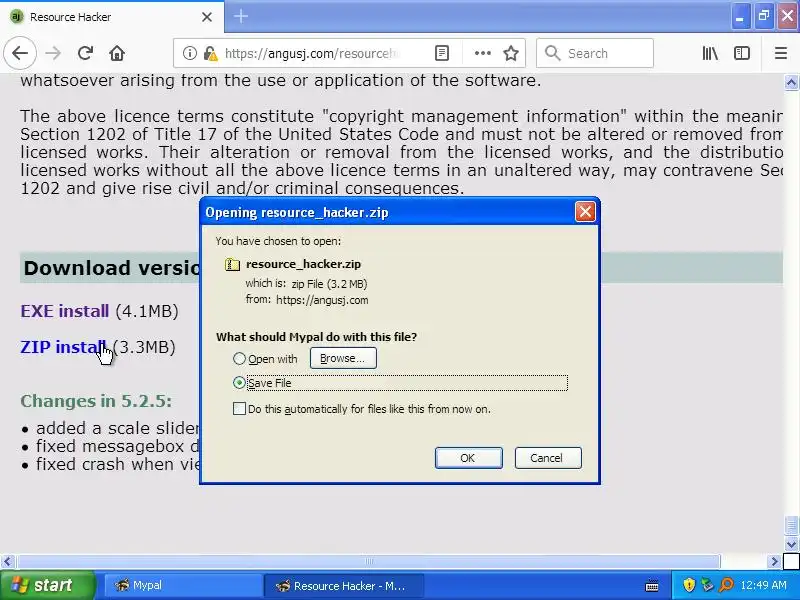Click the padlock security warning icon

tap(209, 53)
